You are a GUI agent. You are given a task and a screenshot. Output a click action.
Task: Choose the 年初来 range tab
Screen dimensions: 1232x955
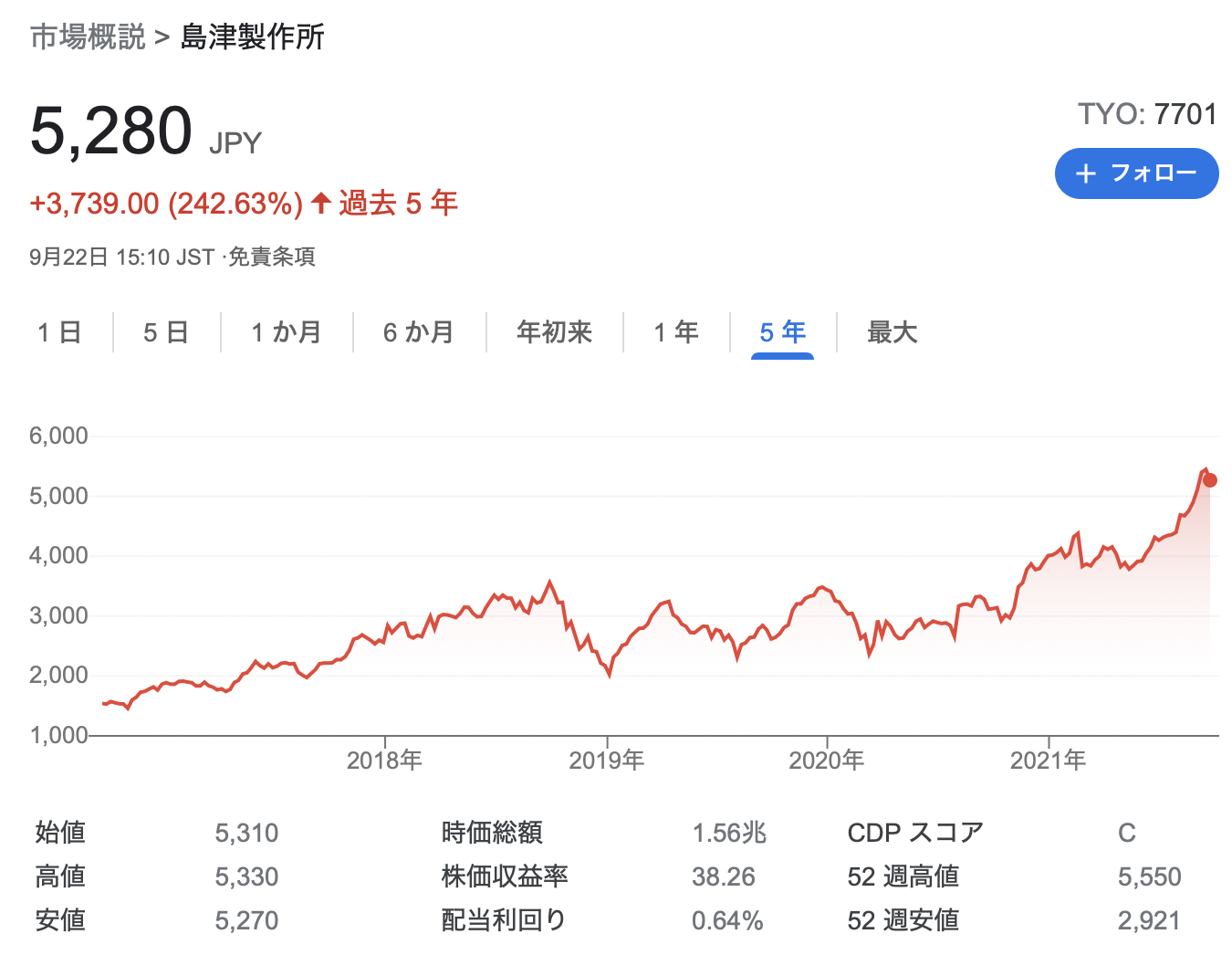point(555,332)
